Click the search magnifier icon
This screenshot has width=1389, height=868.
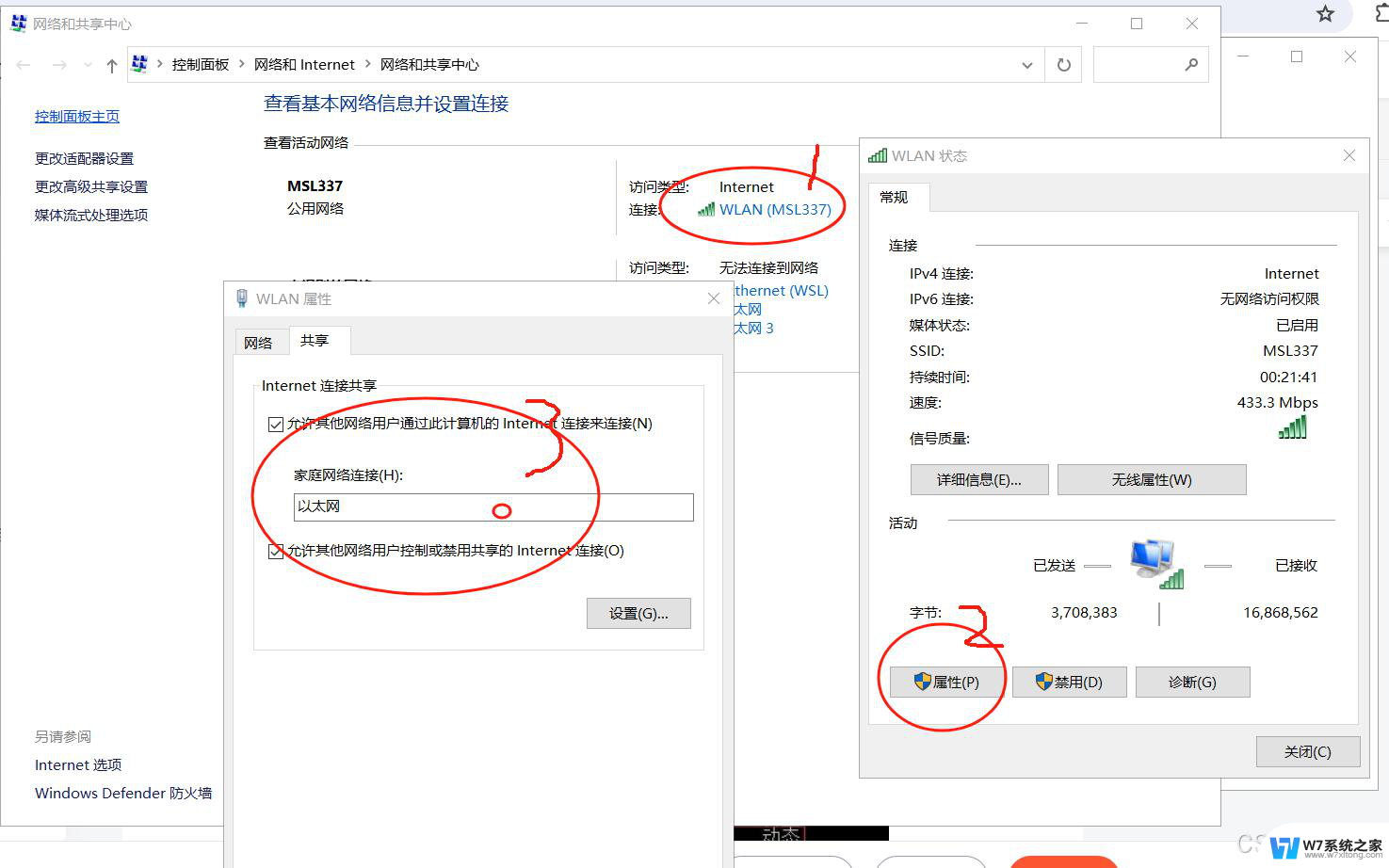click(x=1191, y=64)
